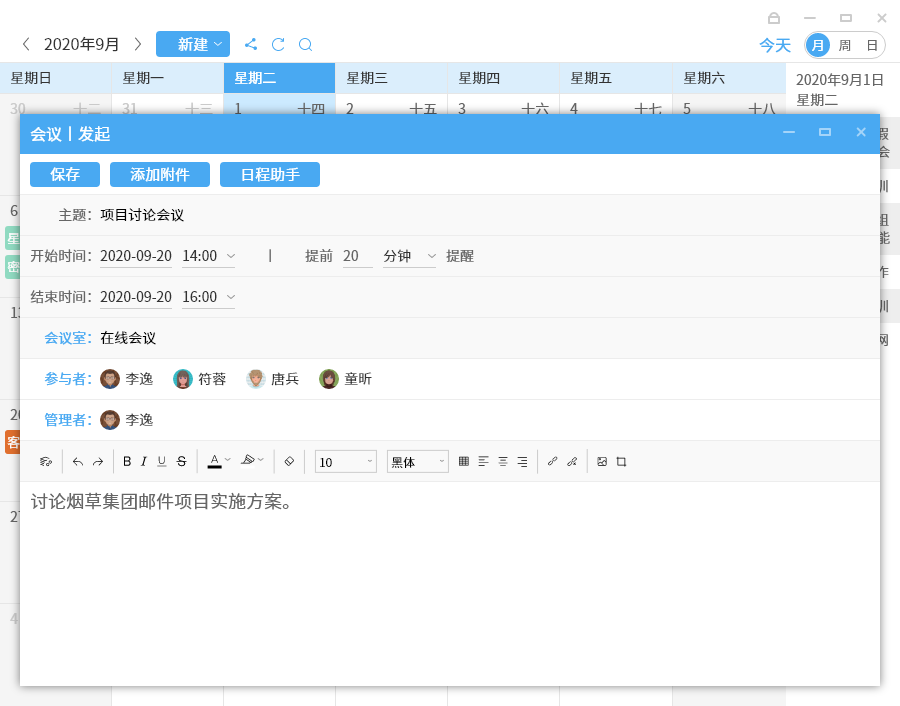The height and width of the screenshot is (706, 900).
Task: Click the 保存 button
Action: [x=65, y=174]
